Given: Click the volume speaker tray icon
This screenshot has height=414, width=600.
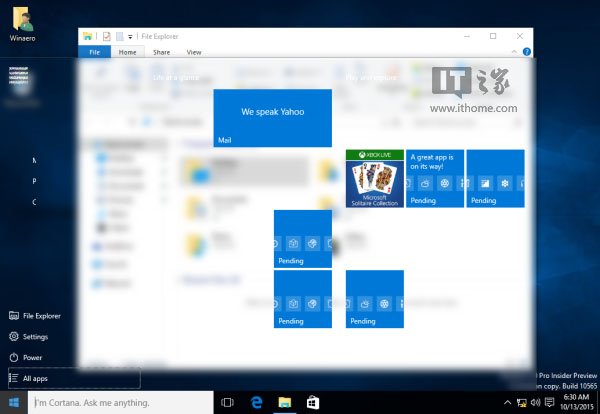Looking at the screenshot, I should point(533,403).
